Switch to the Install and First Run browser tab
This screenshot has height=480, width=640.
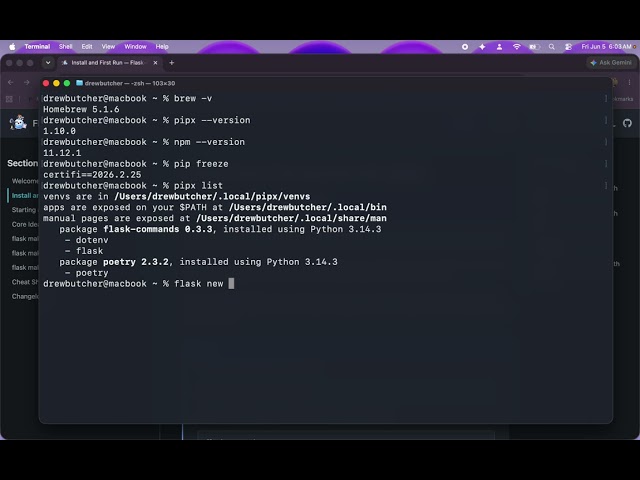108,63
